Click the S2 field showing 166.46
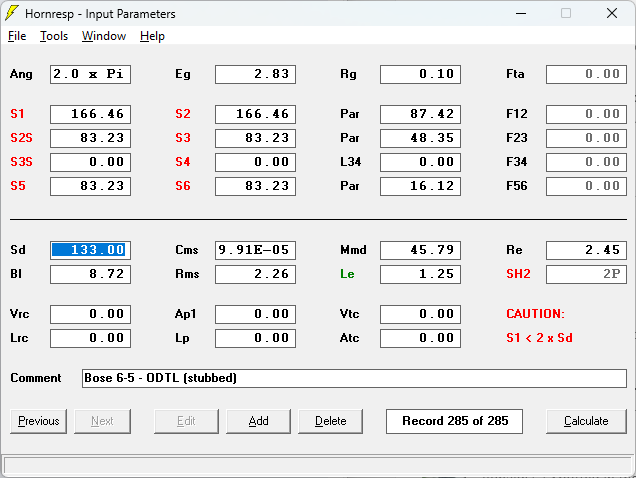 pos(256,114)
